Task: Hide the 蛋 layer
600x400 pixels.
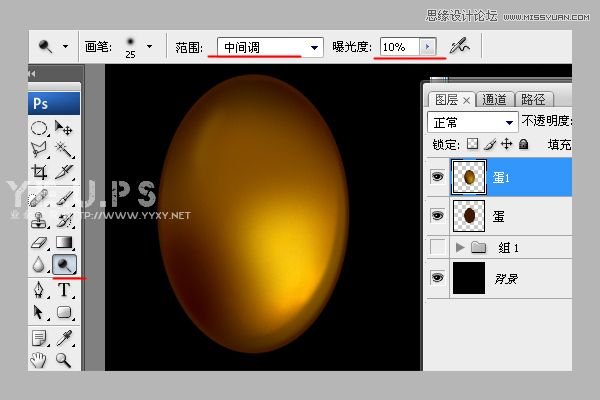Action: click(x=437, y=216)
